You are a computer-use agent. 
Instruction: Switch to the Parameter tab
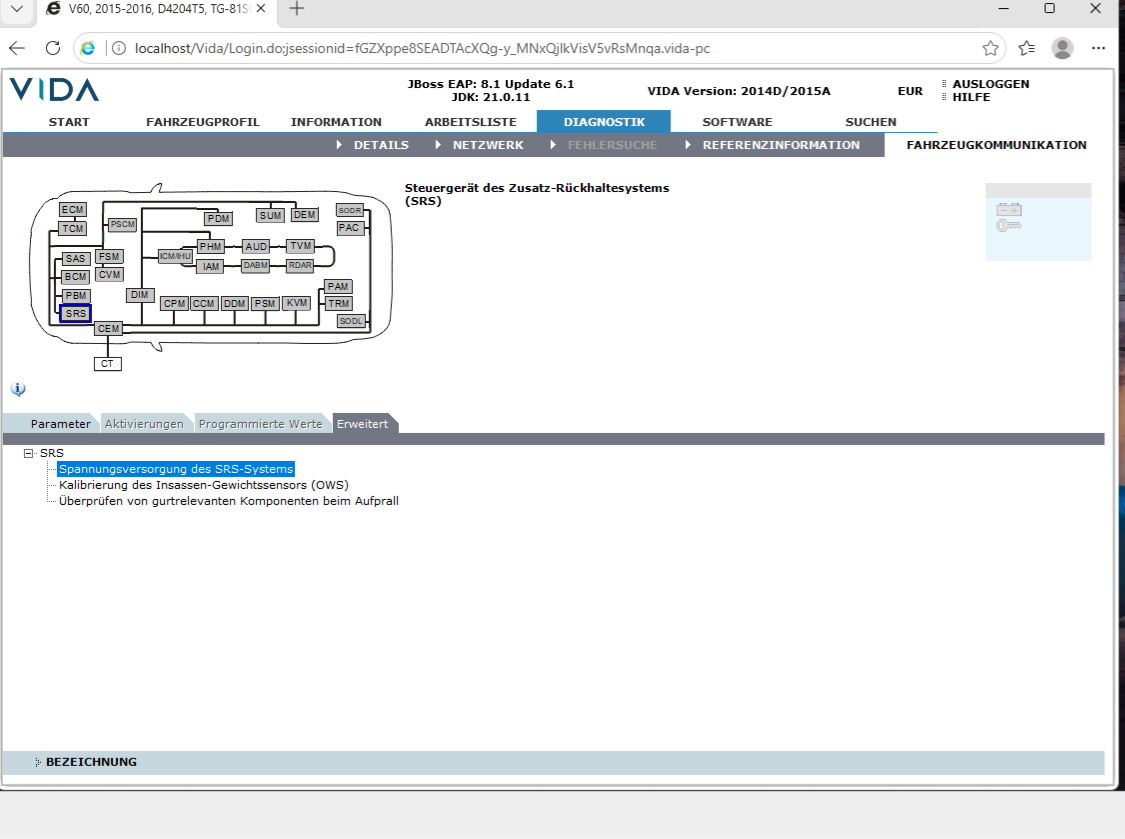tap(60, 424)
